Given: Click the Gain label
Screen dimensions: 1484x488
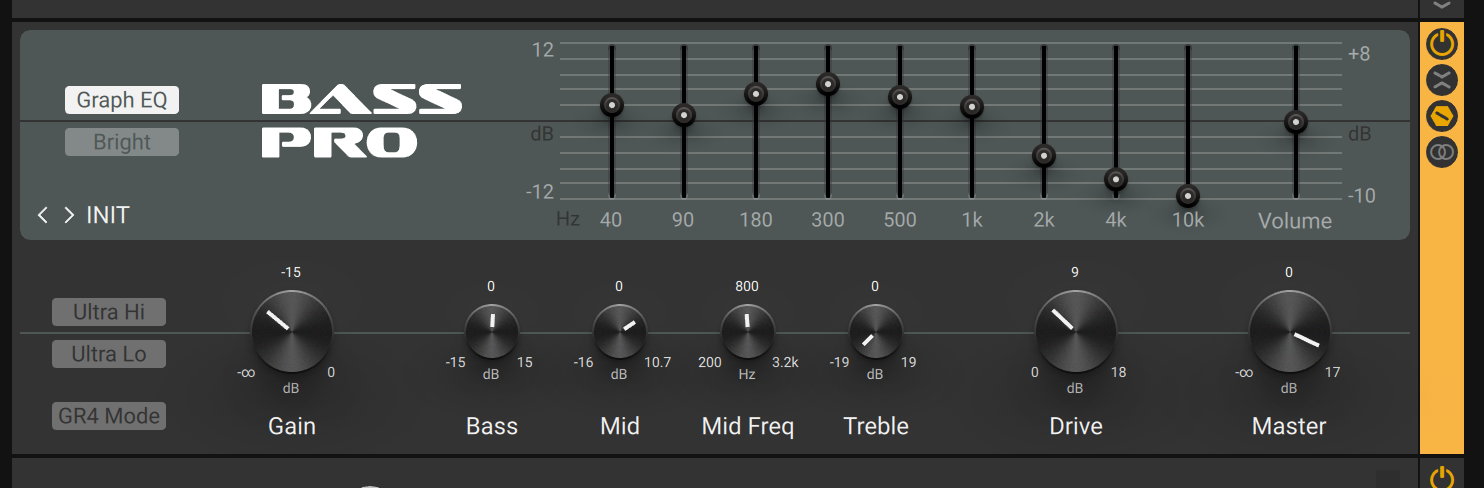Looking at the screenshot, I should tap(292, 427).
